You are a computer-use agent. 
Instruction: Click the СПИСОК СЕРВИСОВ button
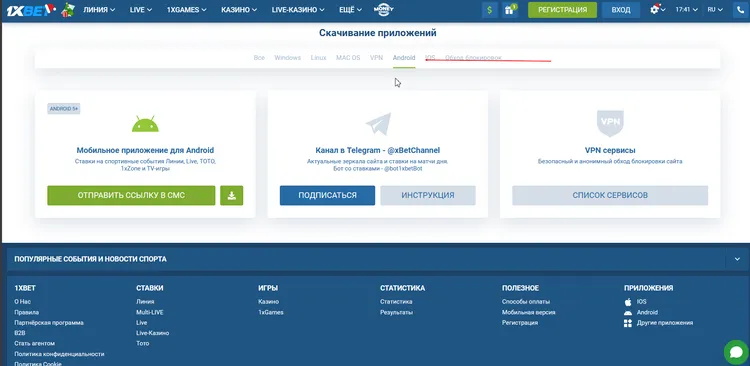[x=610, y=196]
